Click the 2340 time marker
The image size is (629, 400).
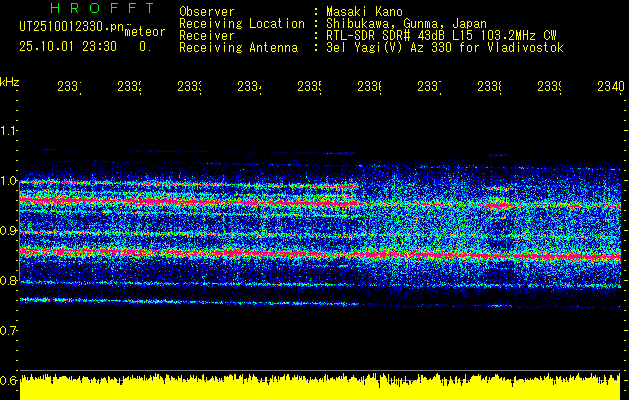(611, 87)
